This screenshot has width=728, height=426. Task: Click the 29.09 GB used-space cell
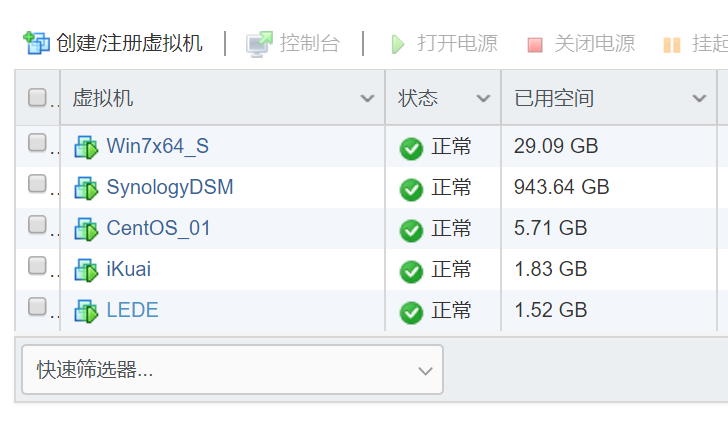(556, 146)
